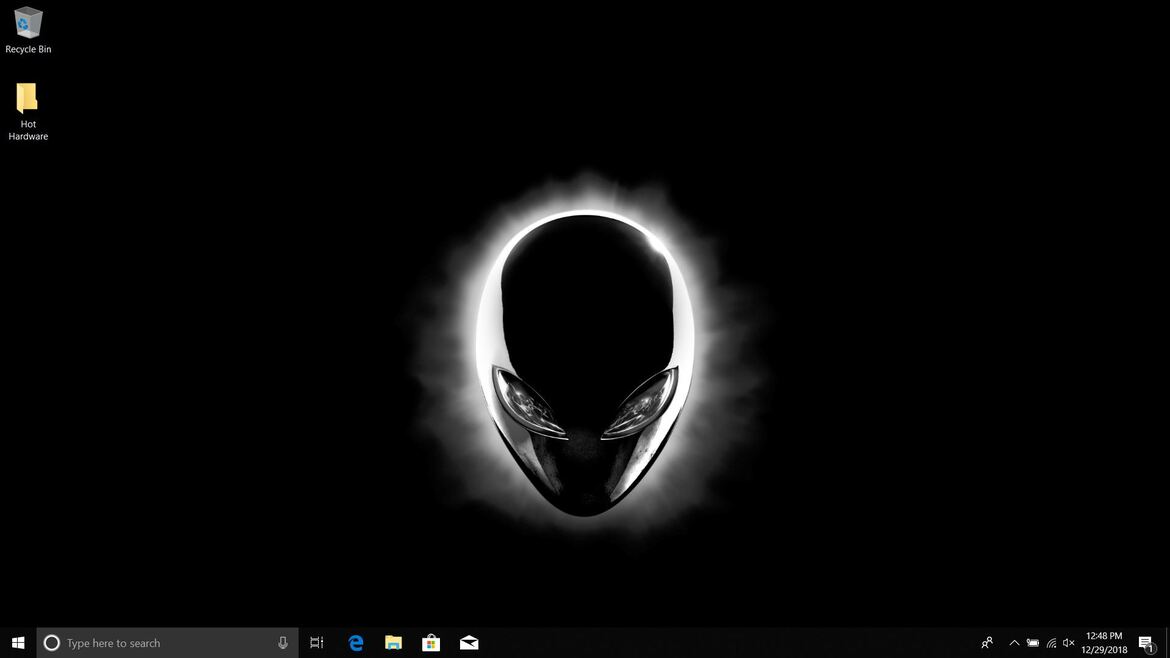Open the Windows Start menu
Viewport: 1170px width, 658px height.
[x=18, y=642]
